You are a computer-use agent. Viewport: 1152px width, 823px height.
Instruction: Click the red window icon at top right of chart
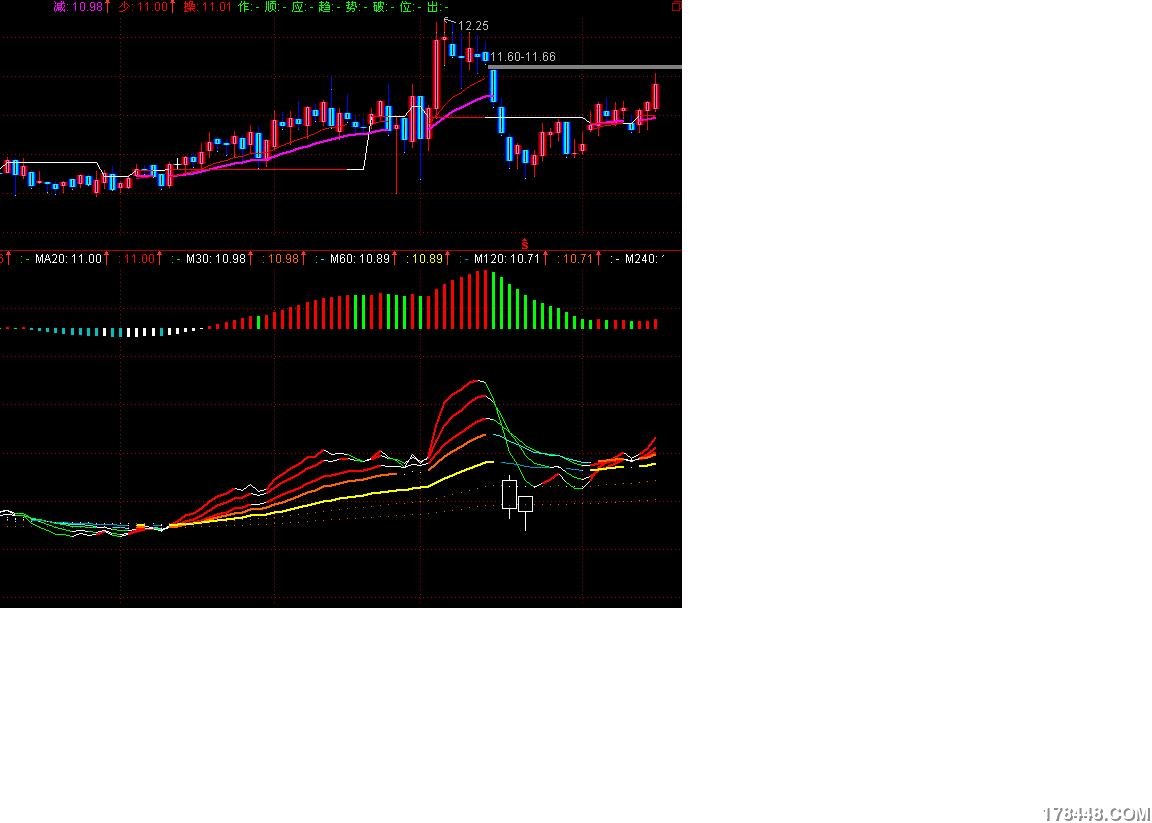(677, 7)
